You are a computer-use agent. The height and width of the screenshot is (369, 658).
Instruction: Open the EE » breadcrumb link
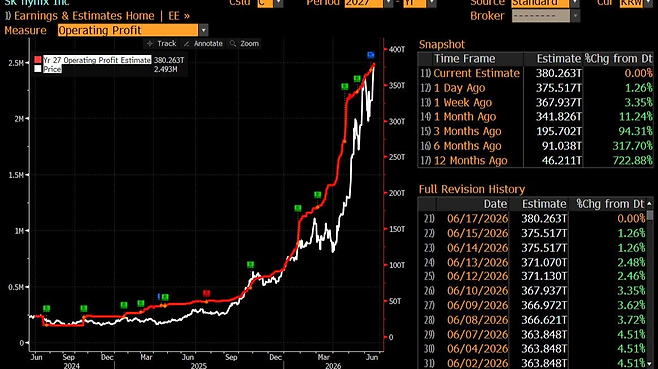(179, 16)
